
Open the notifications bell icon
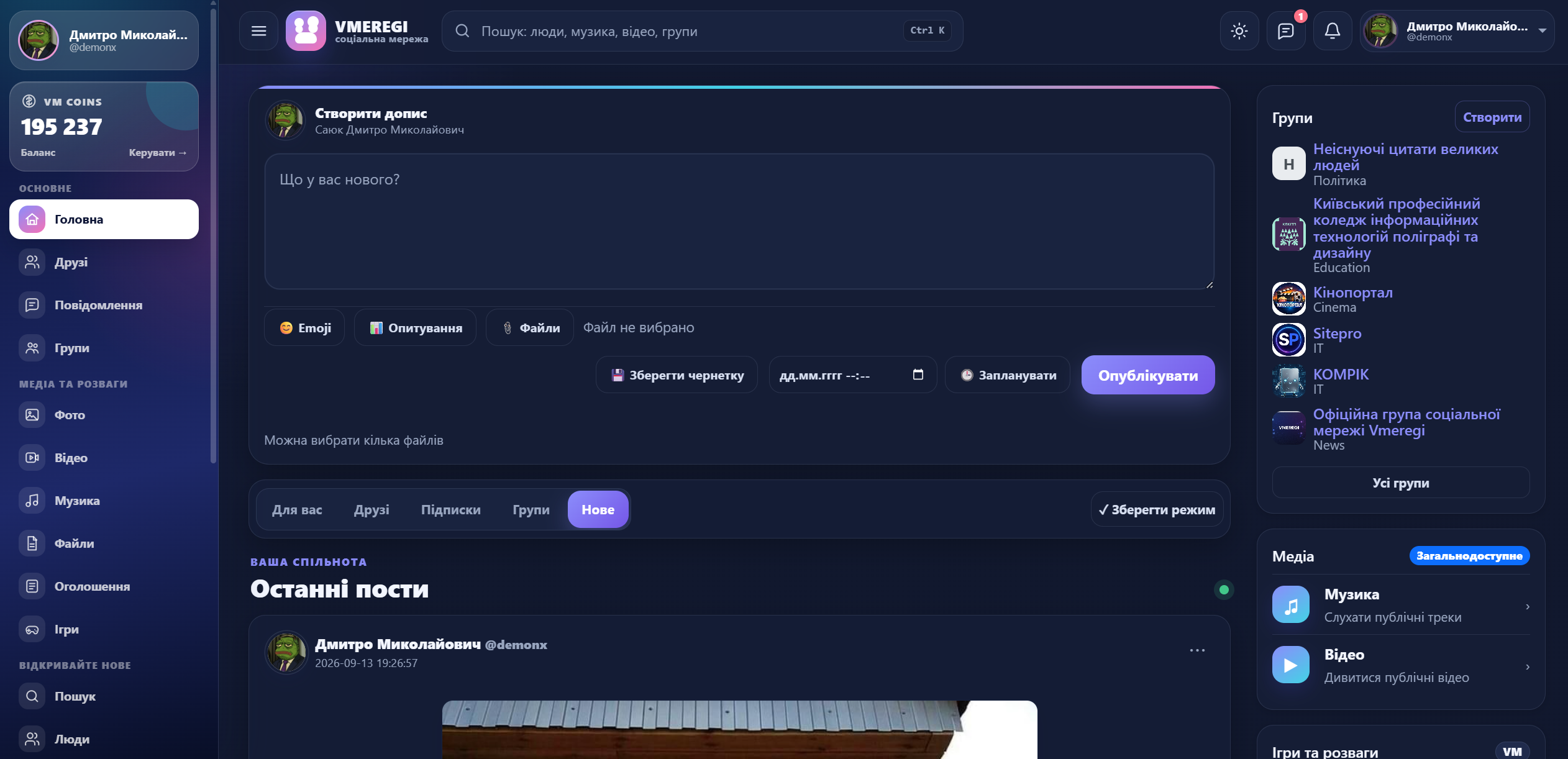(1332, 31)
